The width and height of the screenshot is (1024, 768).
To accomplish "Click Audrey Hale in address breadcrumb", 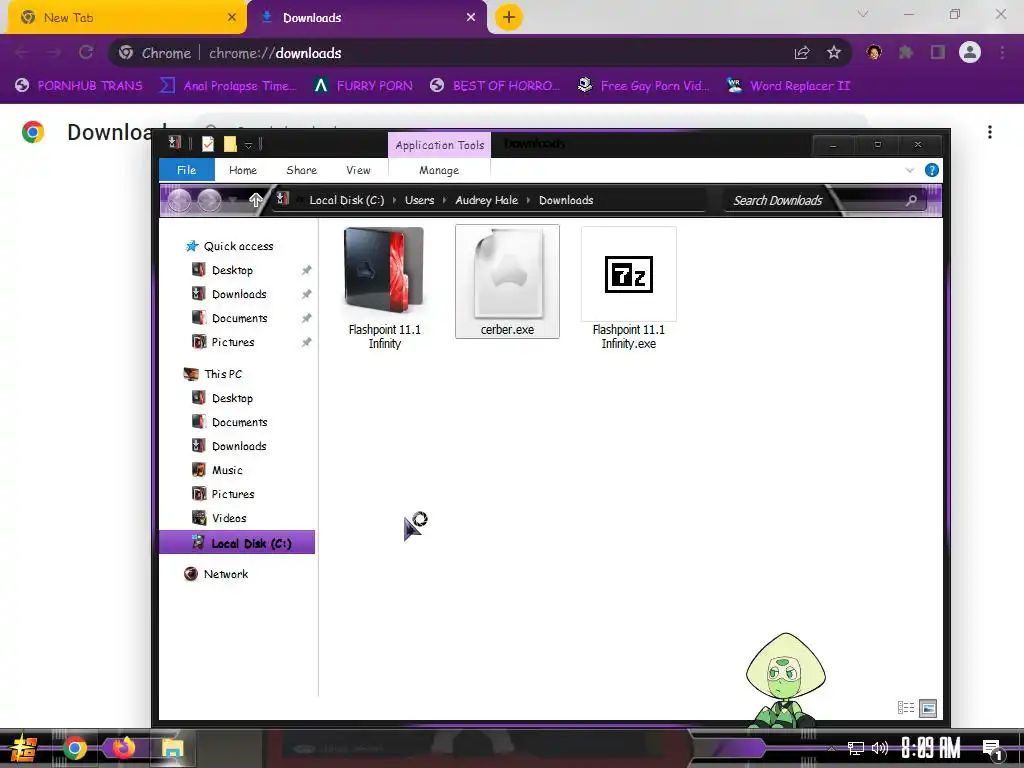I will pyautogui.click(x=487, y=200).
